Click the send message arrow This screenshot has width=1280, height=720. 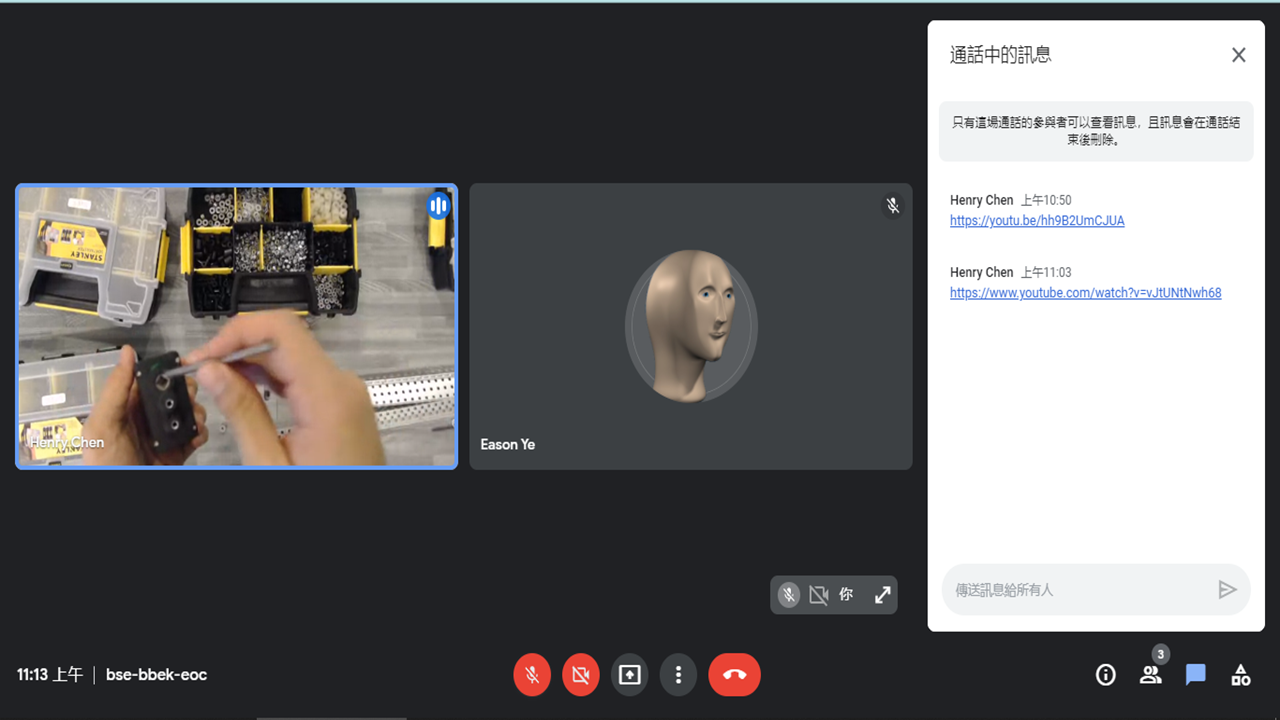(1227, 590)
